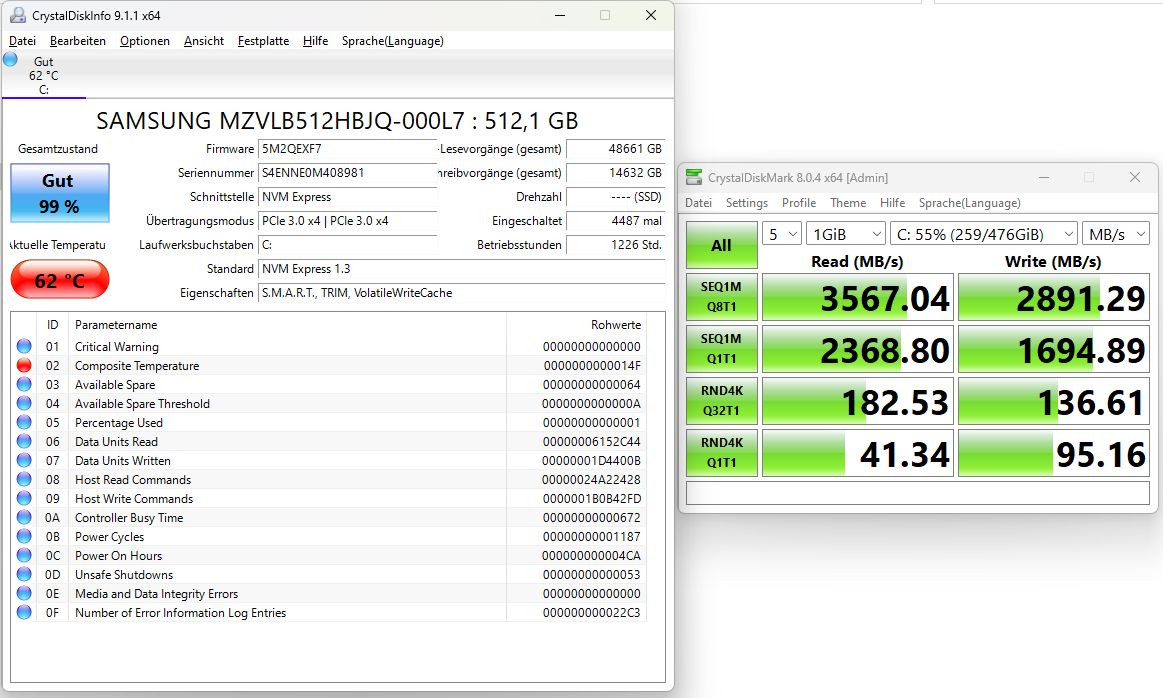Viewport: 1163px width, 698px height.
Task: Click status orb for Host Write Commands row
Action: (x=24, y=498)
